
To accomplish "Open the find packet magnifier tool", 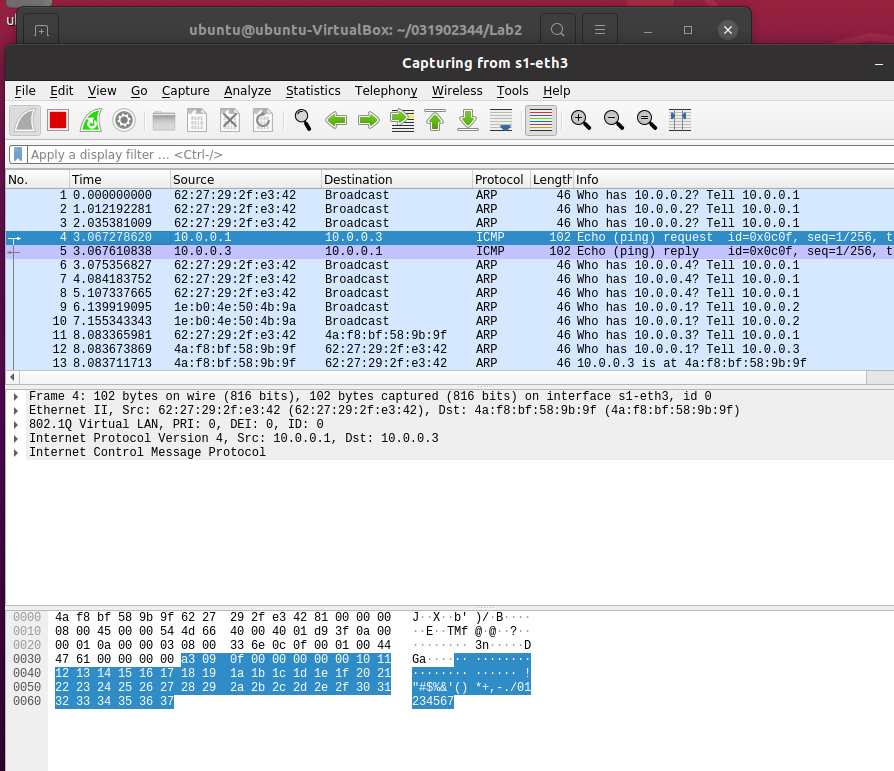I will 303,120.
